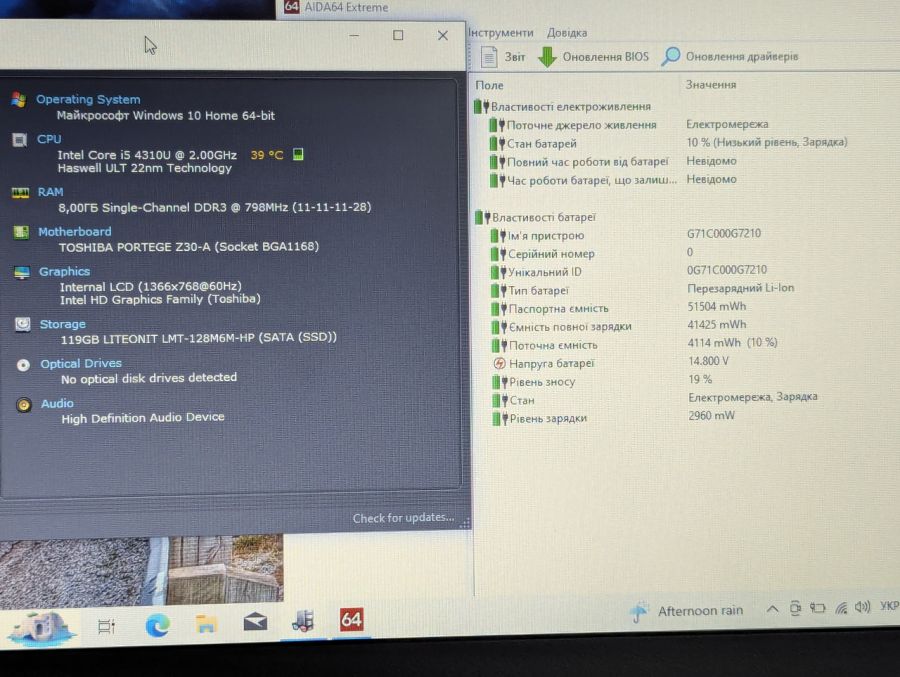Switch to AIDA64 in the taskbar
Screen dimensions: 900x677
pyautogui.click(x=351, y=620)
